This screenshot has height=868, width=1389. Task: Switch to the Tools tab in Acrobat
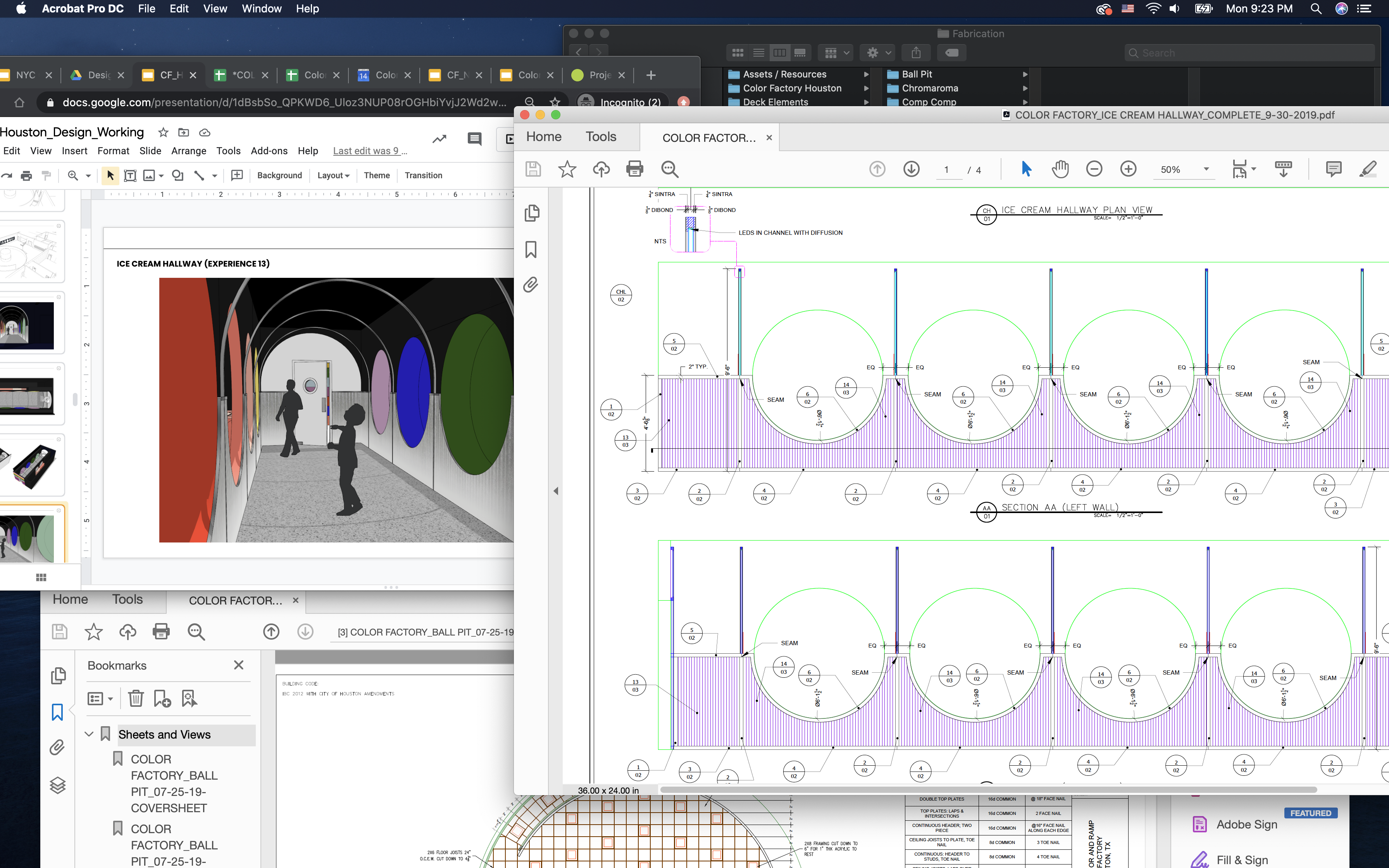(x=600, y=137)
